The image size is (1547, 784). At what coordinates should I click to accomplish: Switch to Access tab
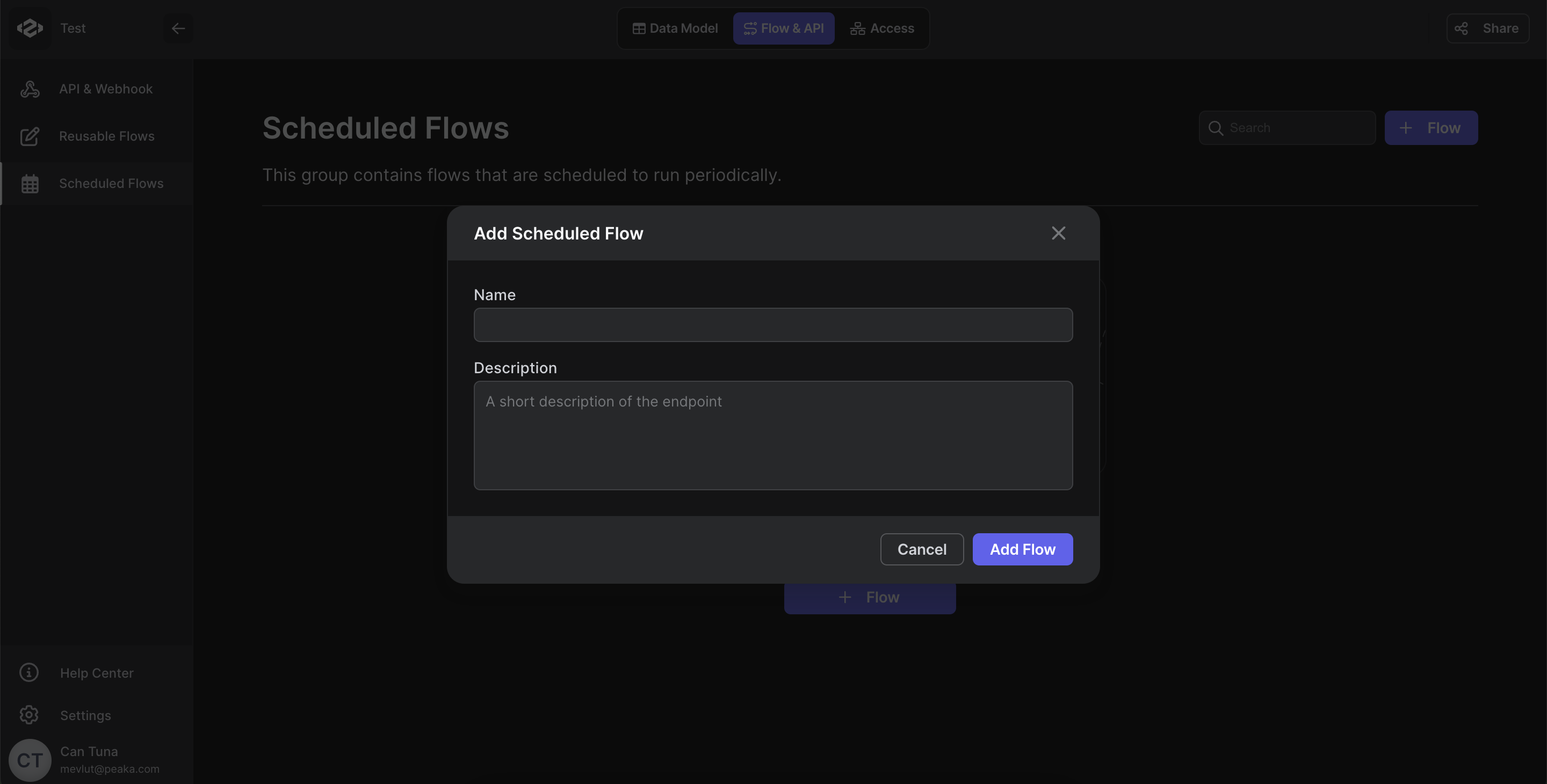(x=881, y=28)
